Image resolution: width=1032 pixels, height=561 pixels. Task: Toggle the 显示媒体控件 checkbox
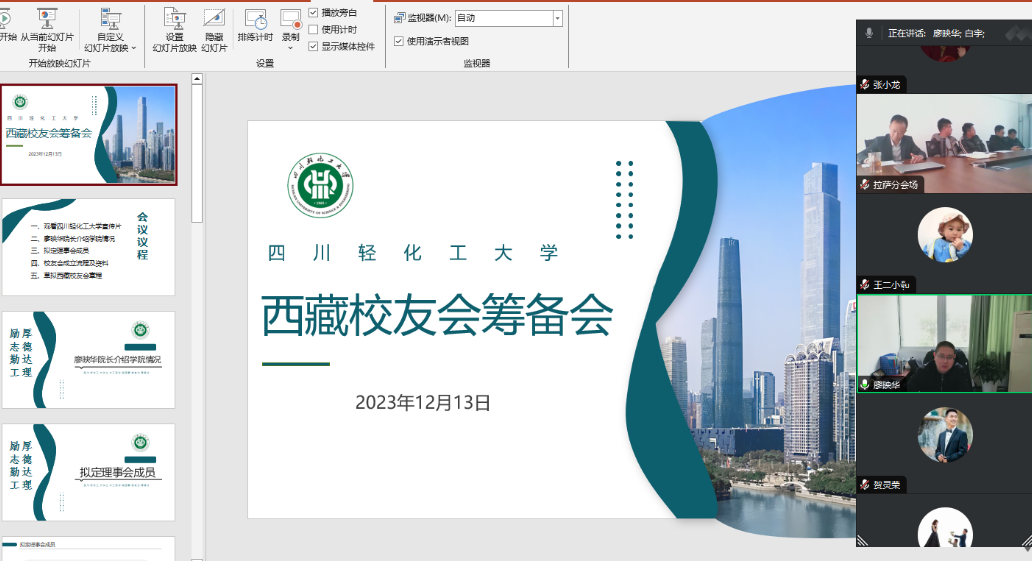coord(313,46)
